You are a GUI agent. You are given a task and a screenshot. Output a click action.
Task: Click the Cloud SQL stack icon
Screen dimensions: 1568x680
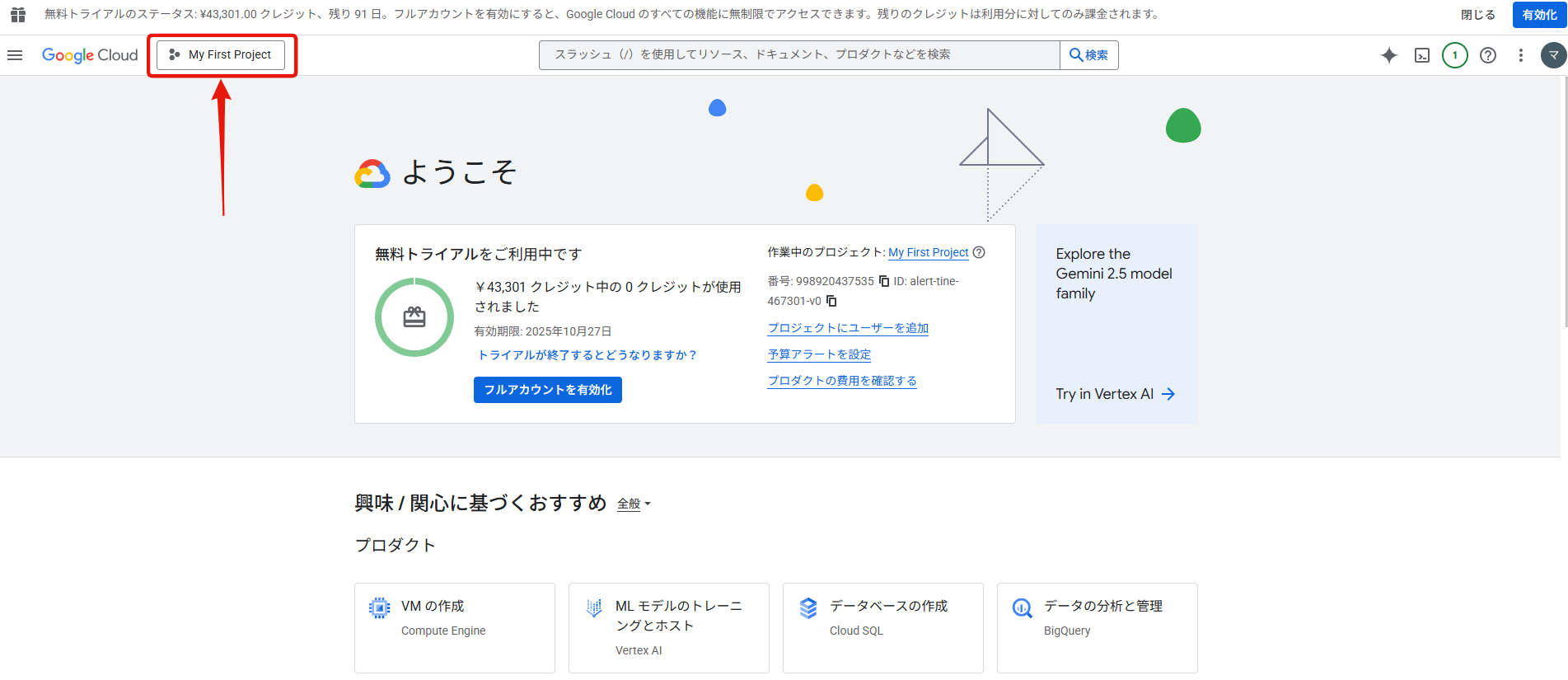tap(808, 608)
